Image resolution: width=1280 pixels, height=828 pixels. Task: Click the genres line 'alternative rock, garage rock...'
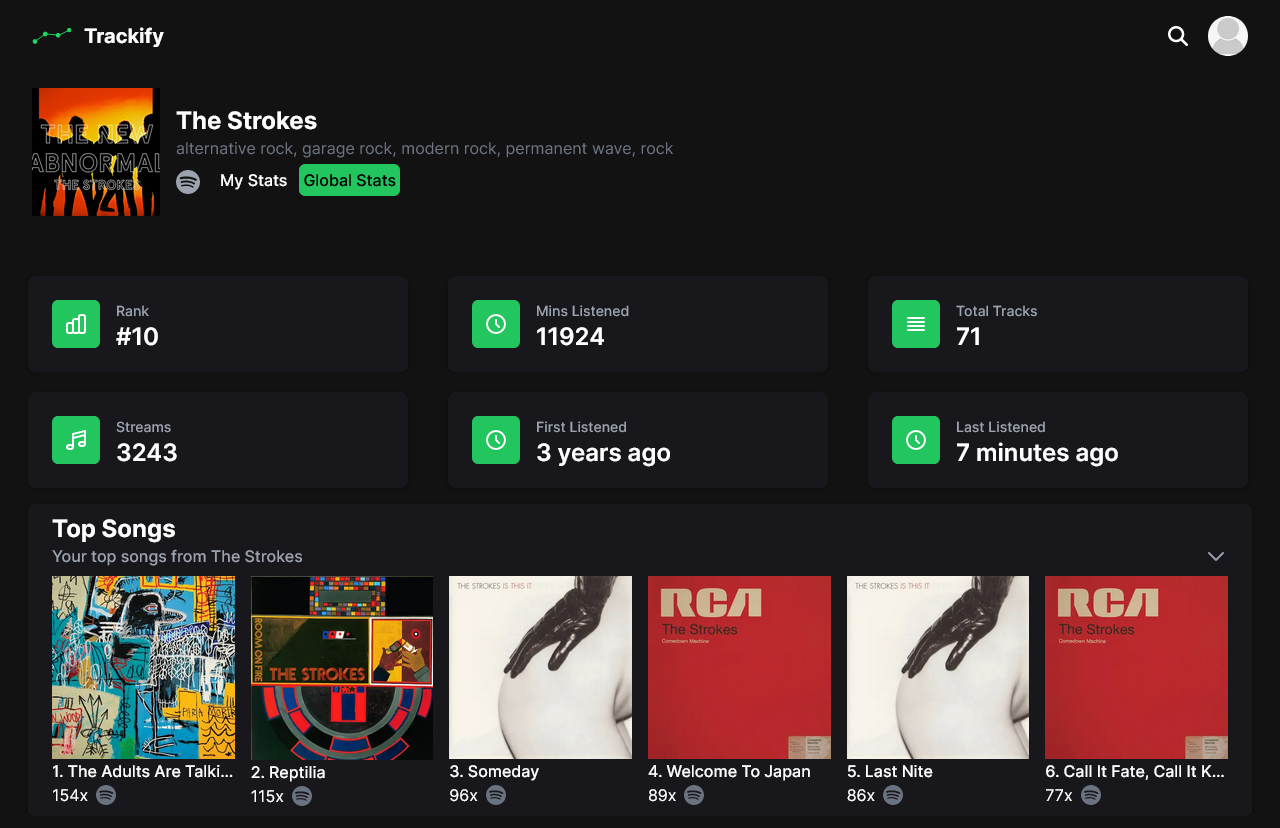tap(425, 148)
